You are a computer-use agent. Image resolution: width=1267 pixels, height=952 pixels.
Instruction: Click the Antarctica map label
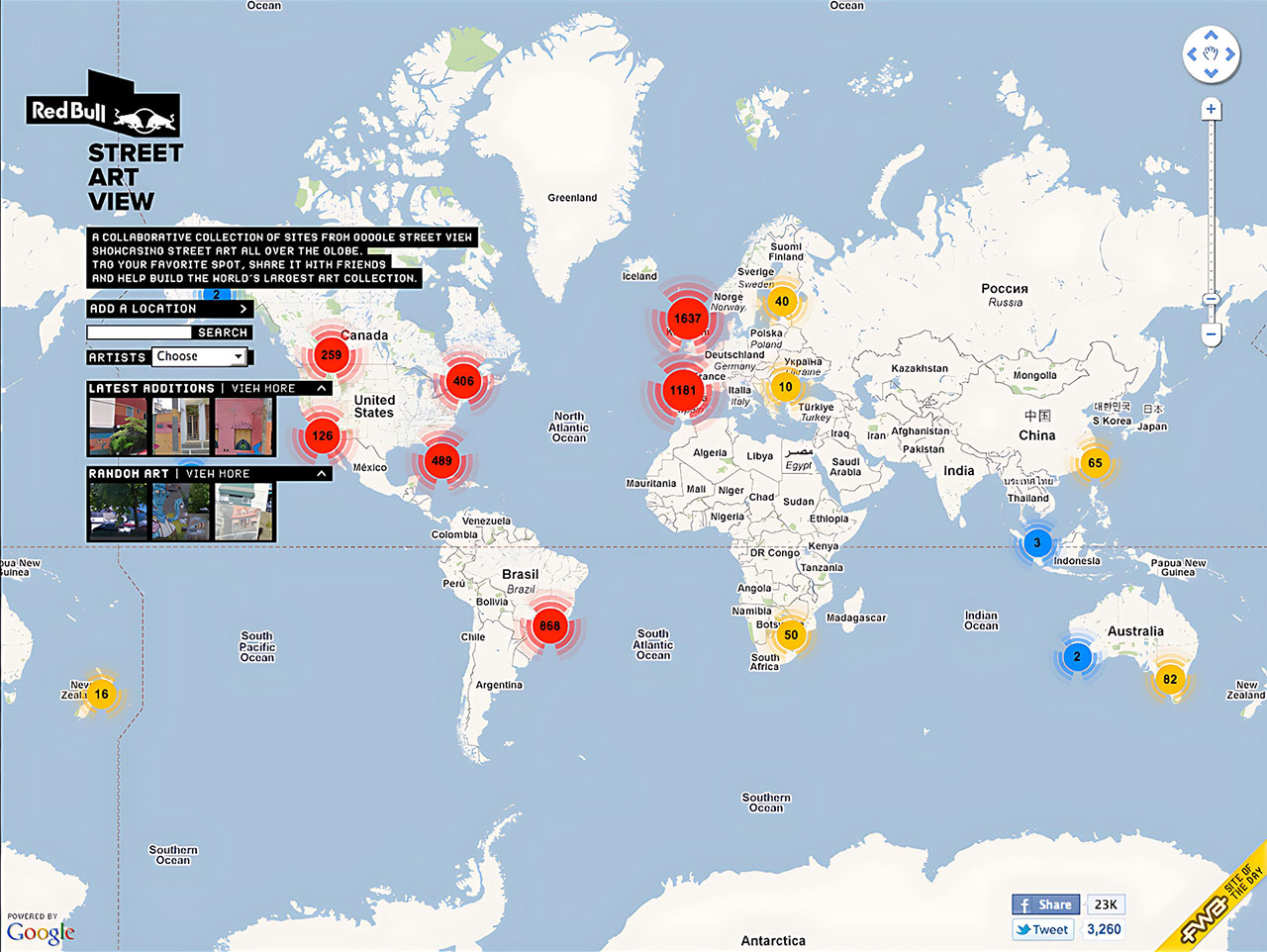click(773, 940)
